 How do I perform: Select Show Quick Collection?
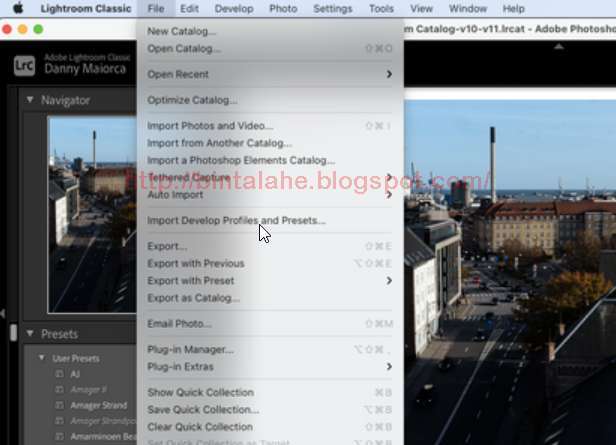pyautogui.click(x=270, y=392)
